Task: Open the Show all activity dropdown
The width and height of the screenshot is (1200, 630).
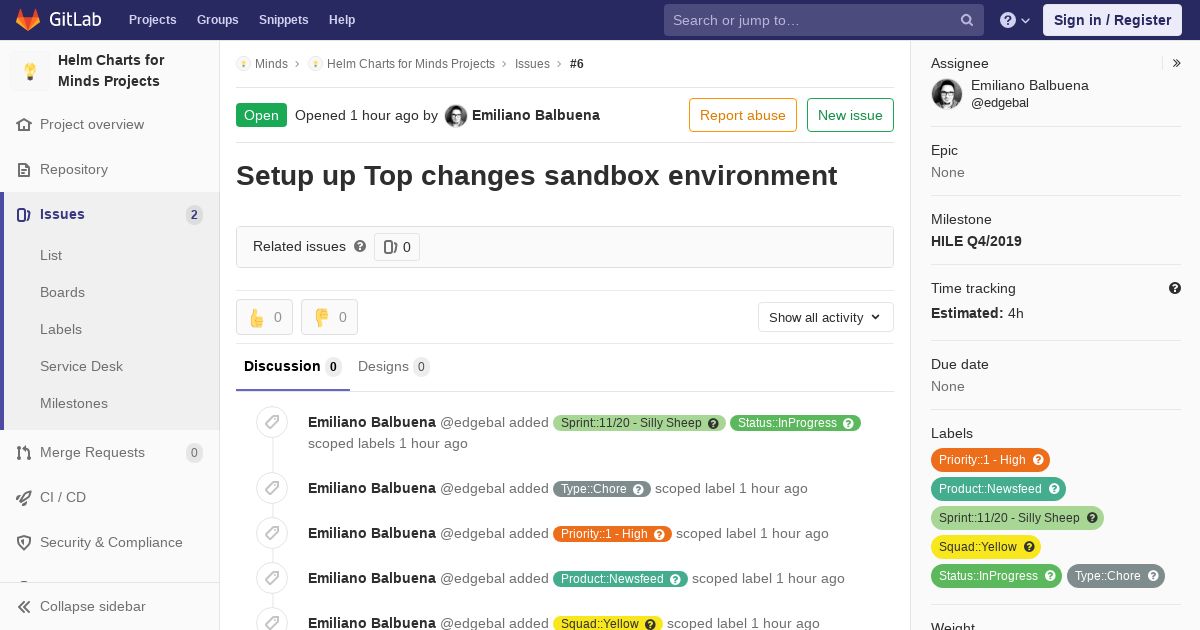Action: coord(826,317)
